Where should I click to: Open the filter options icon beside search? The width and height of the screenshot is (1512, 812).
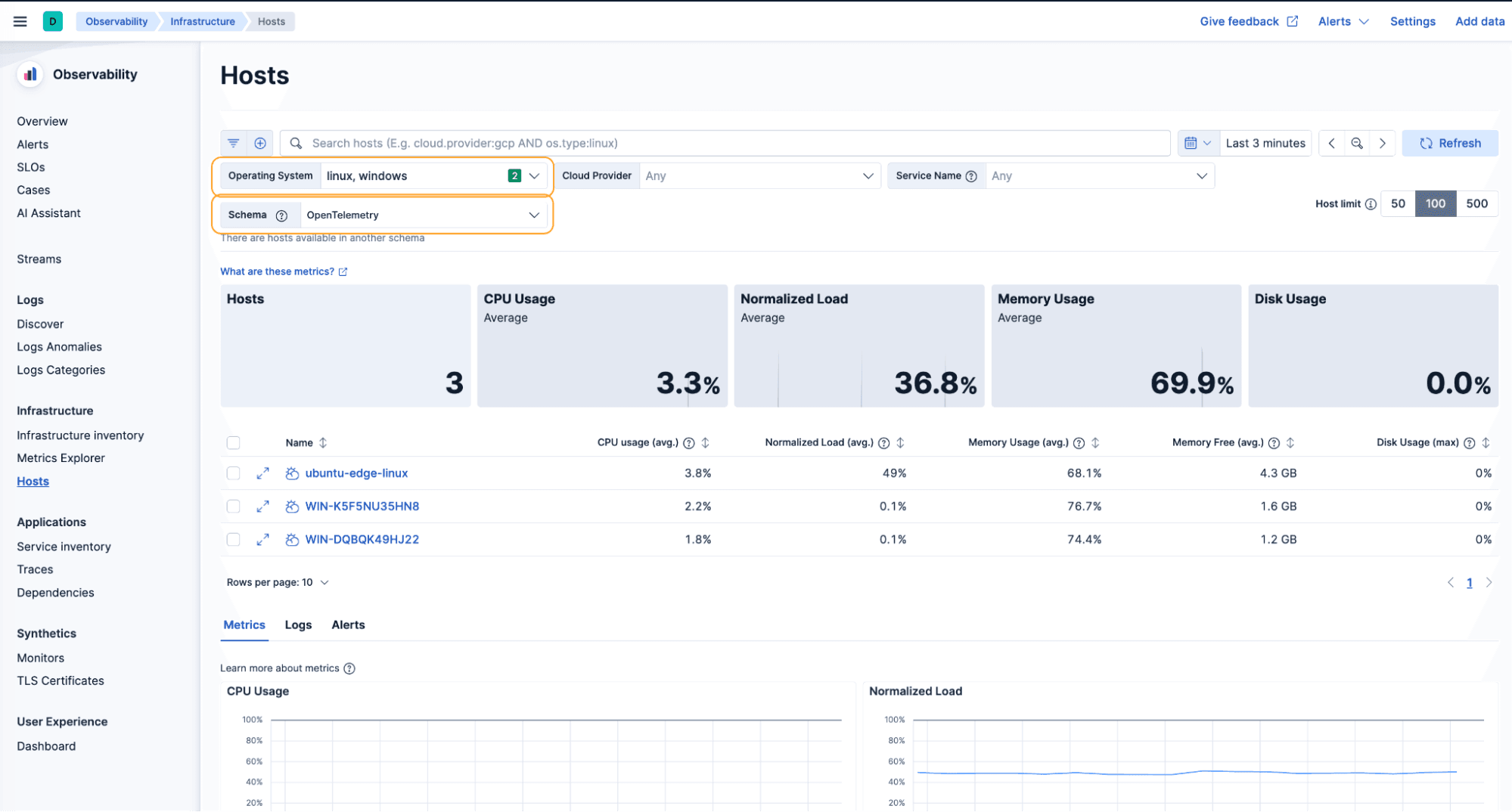[x=234, y=143]
